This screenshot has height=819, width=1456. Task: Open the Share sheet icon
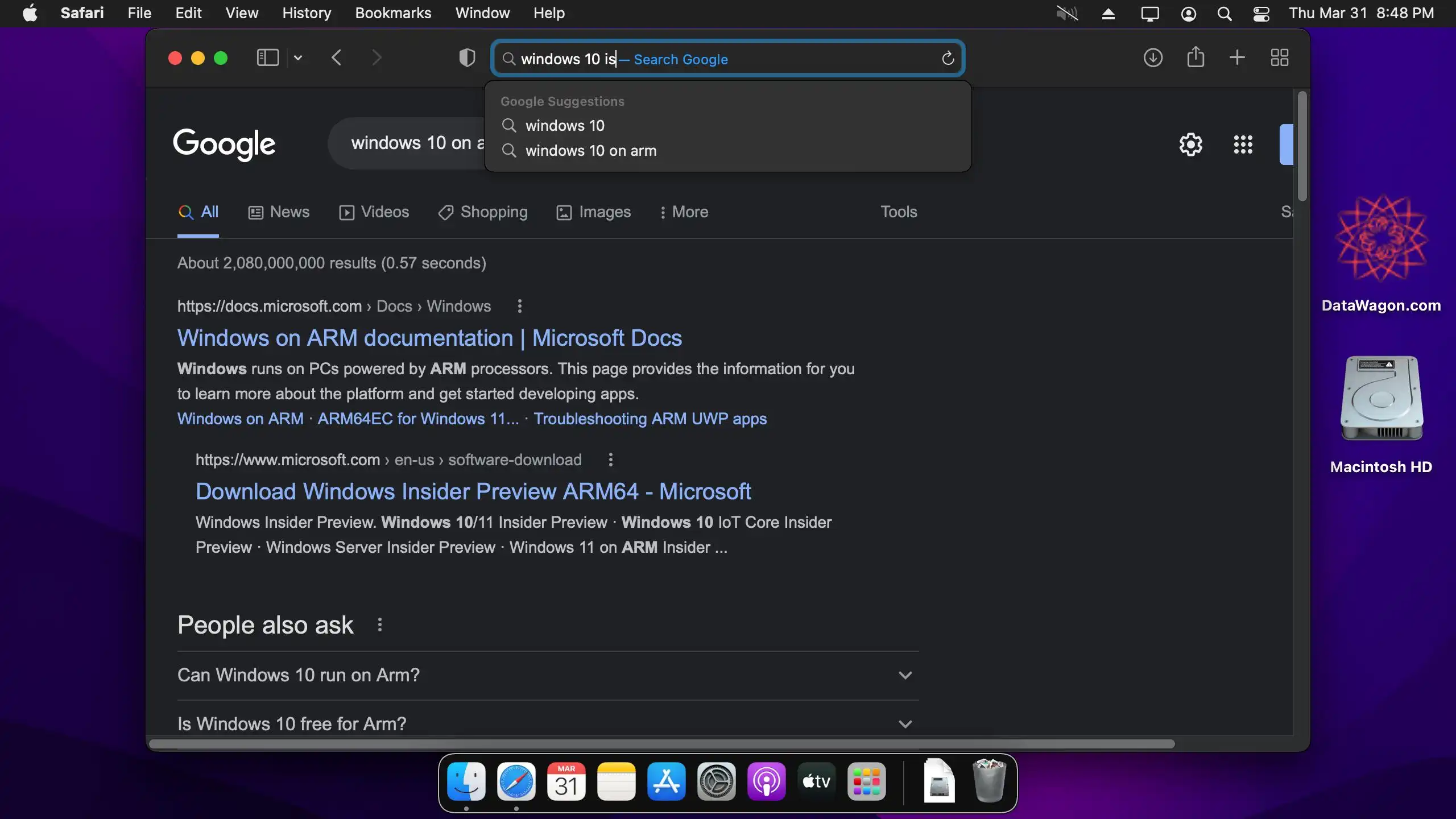click(1196, 57)
